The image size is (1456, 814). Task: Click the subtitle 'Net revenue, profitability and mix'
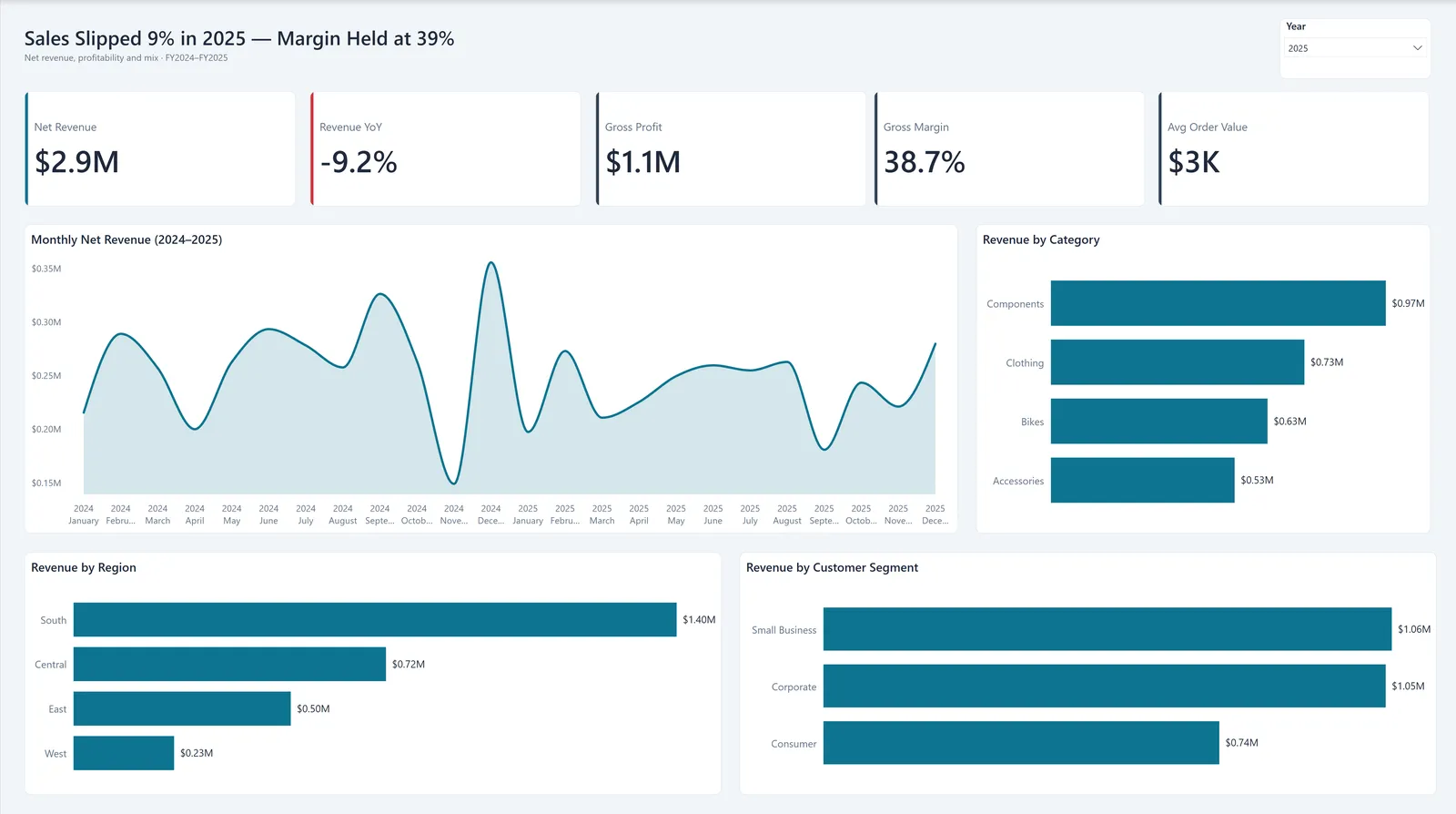click(x=91, y=58)
